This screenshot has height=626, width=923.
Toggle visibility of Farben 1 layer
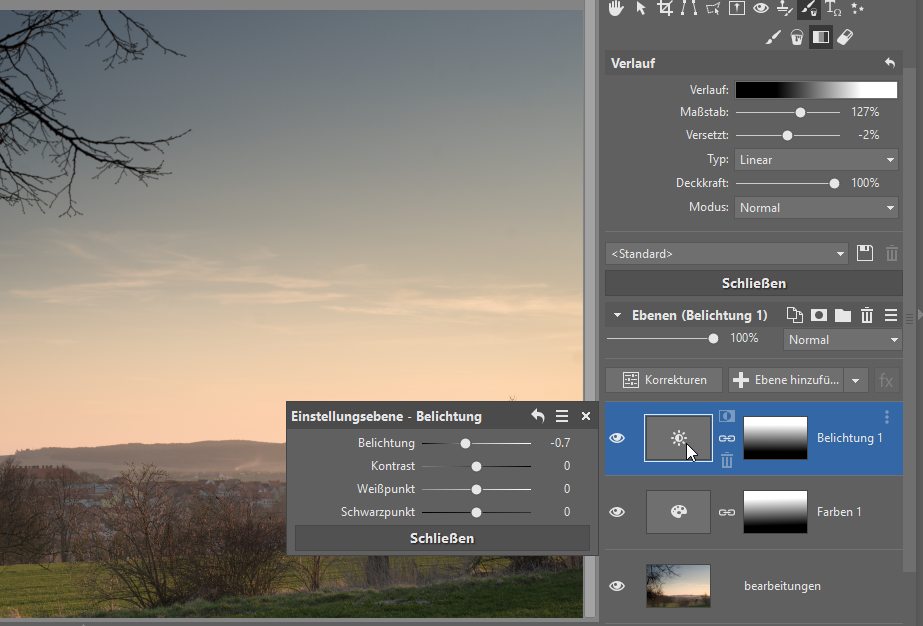tap(617, 512)
